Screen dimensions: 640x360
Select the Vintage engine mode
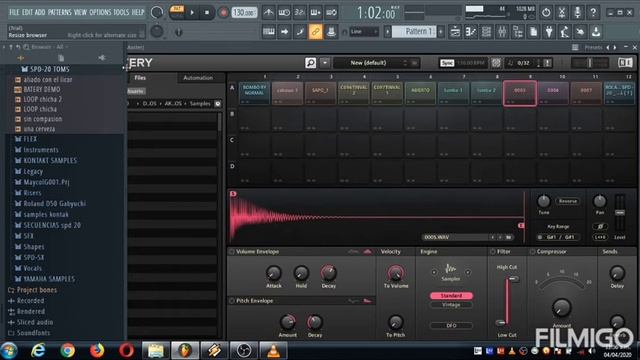click(x=451, y=305)
